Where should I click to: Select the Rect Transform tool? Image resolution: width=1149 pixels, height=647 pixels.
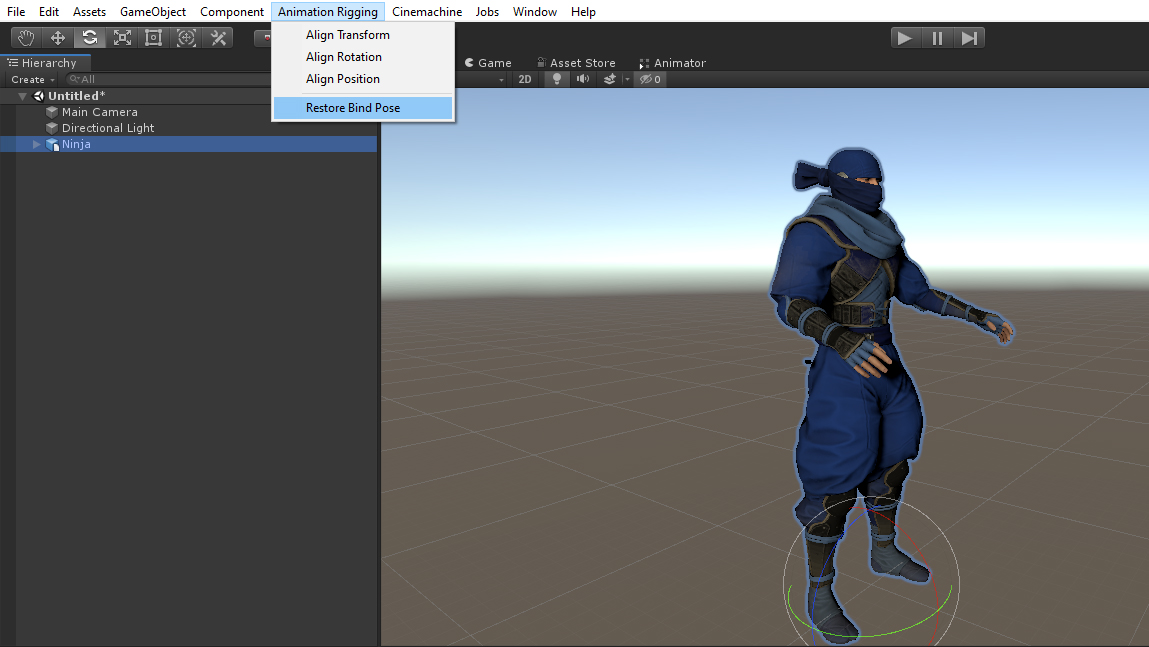[x=154, y=38]
